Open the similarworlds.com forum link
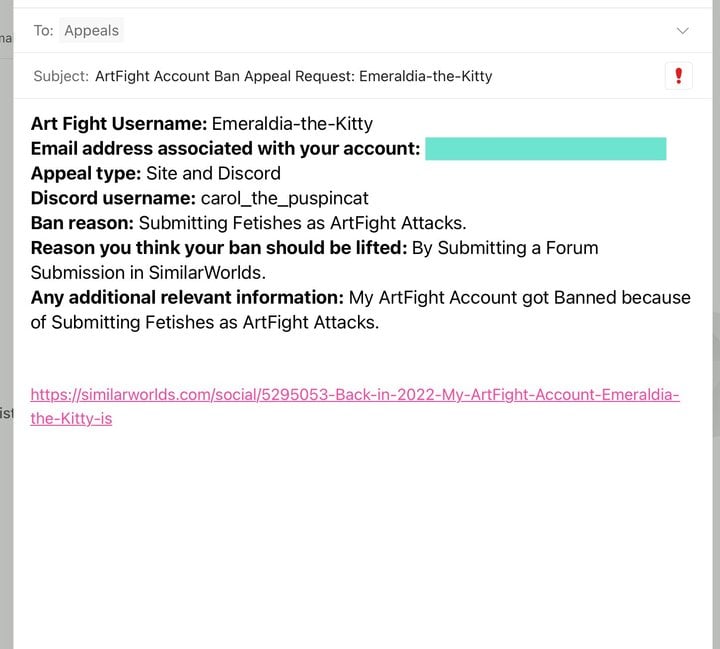Viewport: 720px width, 649px height. 355,406
